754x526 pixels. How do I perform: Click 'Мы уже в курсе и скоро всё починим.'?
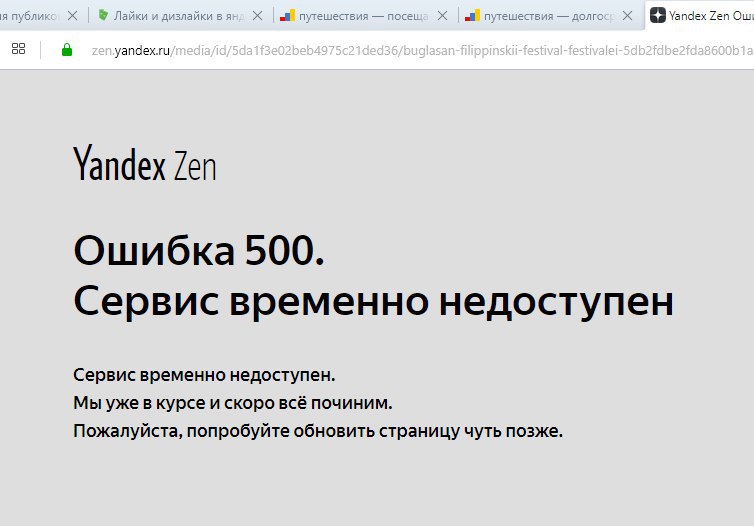point(233,403)
